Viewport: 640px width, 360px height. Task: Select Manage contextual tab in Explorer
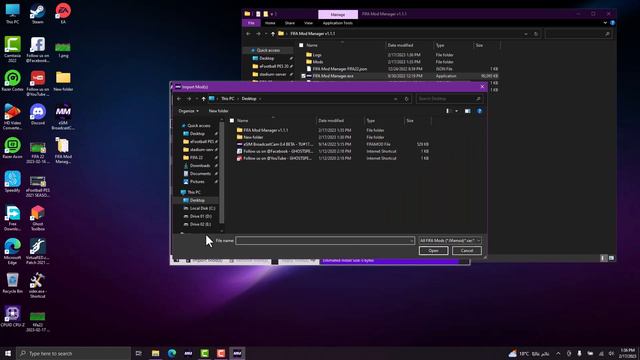click(338, 14)
